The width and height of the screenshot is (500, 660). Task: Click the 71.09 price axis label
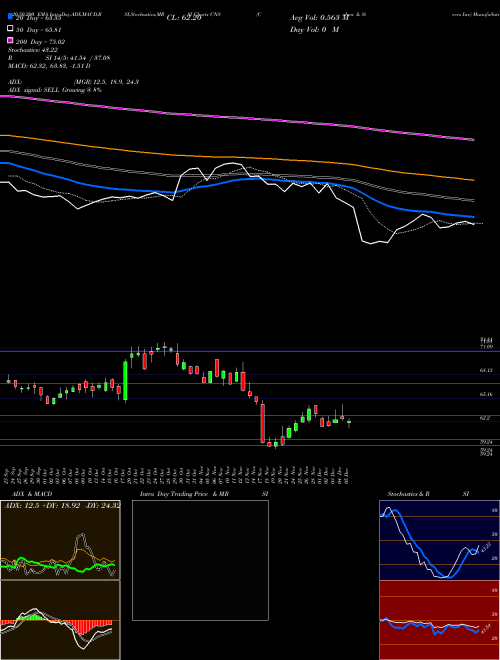[486, 346]
